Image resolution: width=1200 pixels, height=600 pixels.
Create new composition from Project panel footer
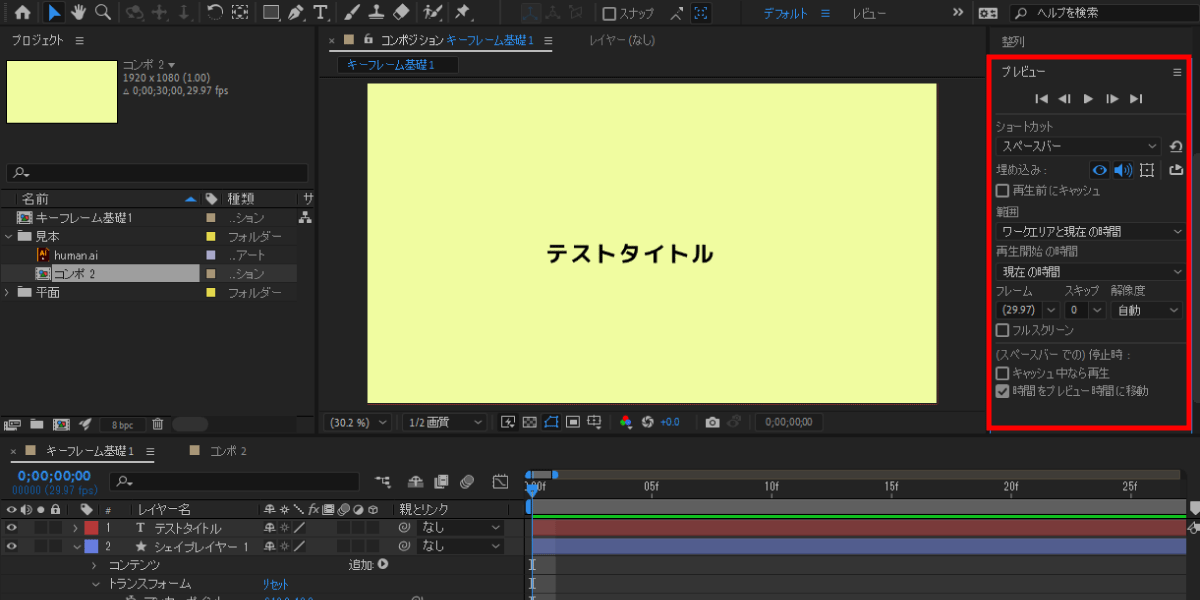(60, 424)
